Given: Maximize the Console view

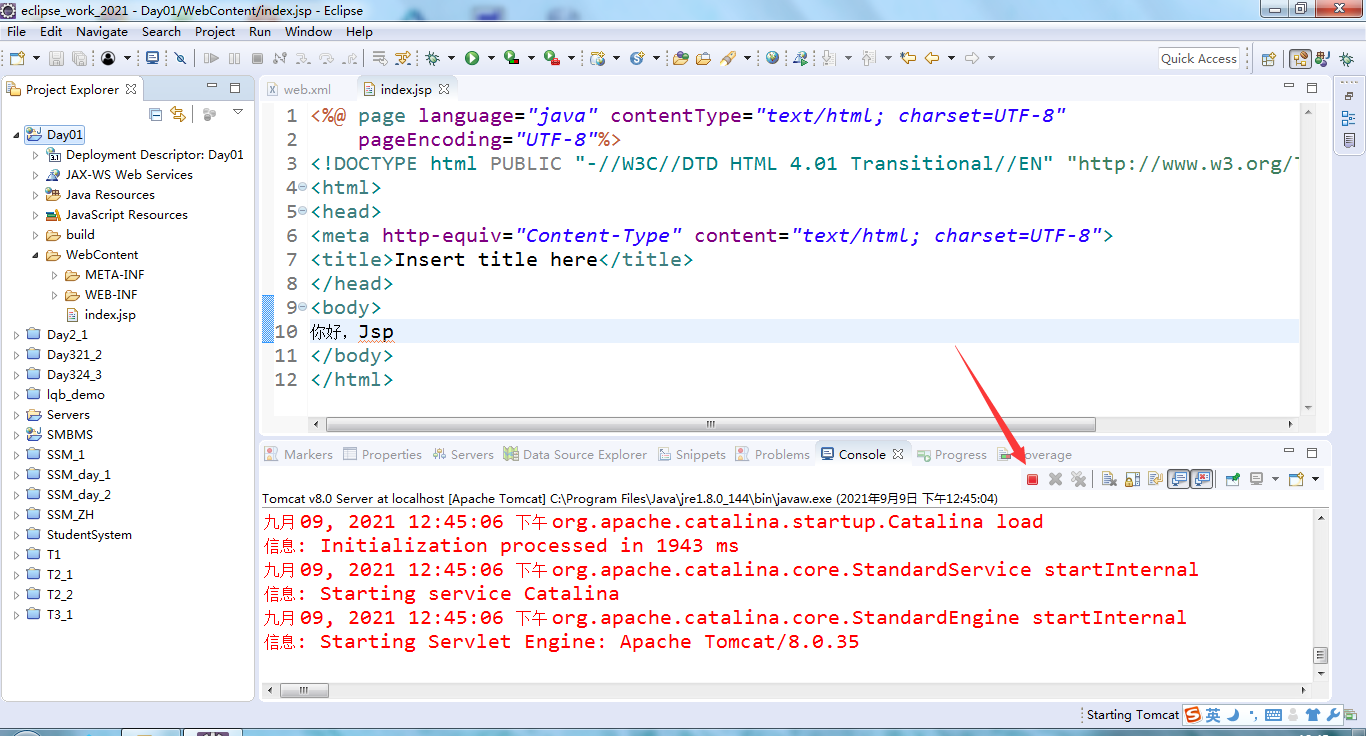Looking at the screenshot, I should click(1312, 453).
